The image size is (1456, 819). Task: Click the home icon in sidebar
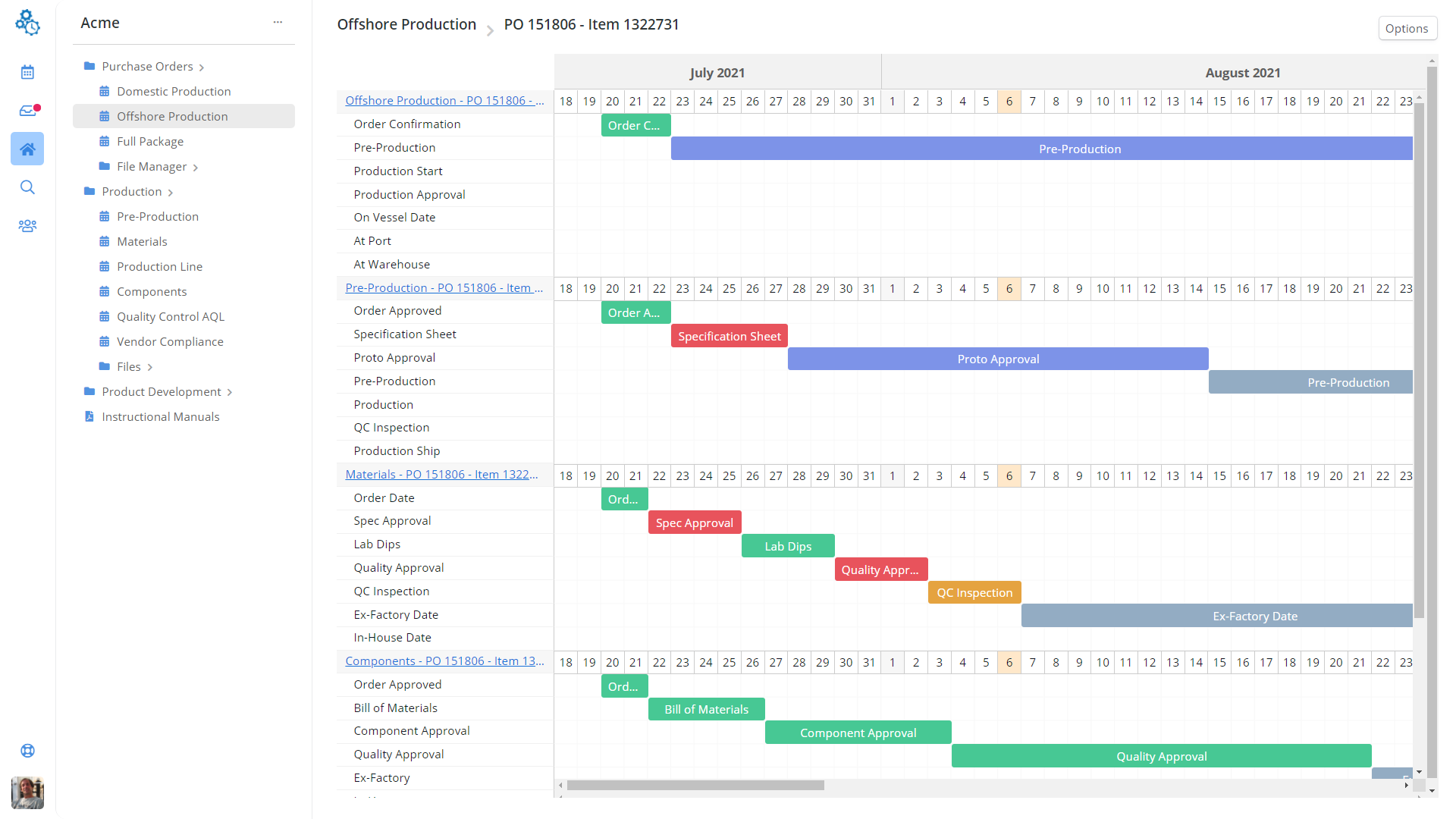click(27, 149)
